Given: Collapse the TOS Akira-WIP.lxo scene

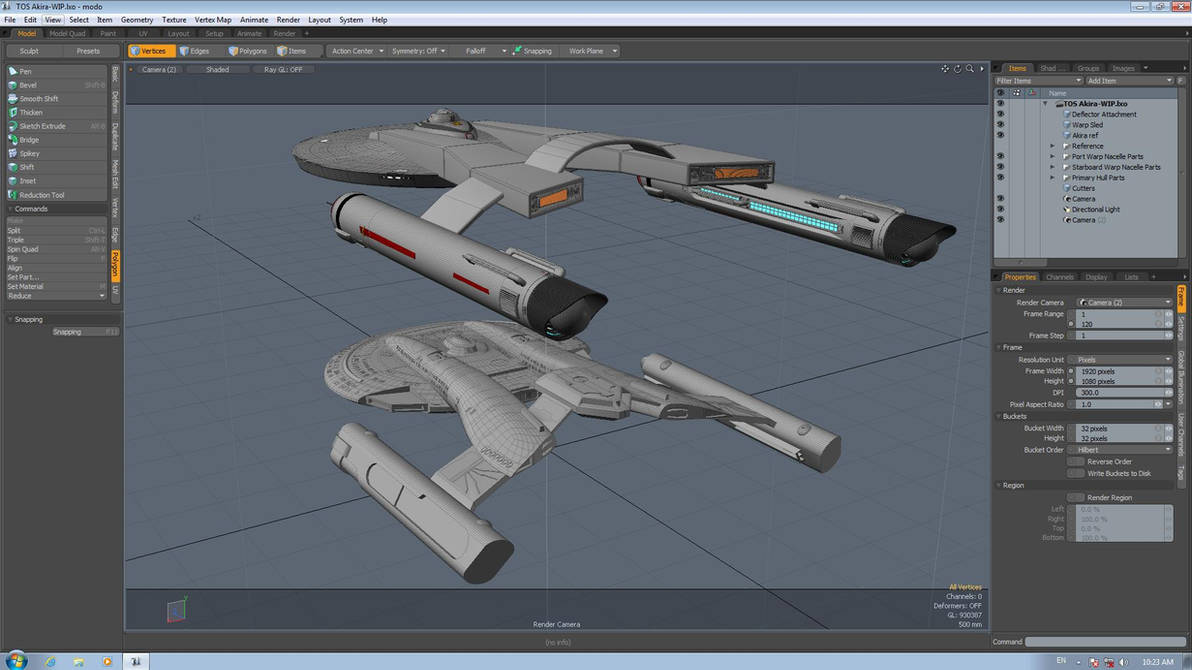Looking at the screenshot, I should tap(1045, 104).
